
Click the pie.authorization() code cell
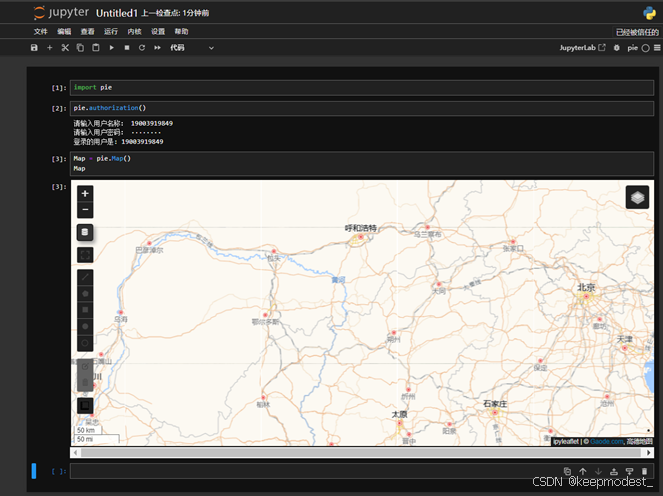[362, 108]
